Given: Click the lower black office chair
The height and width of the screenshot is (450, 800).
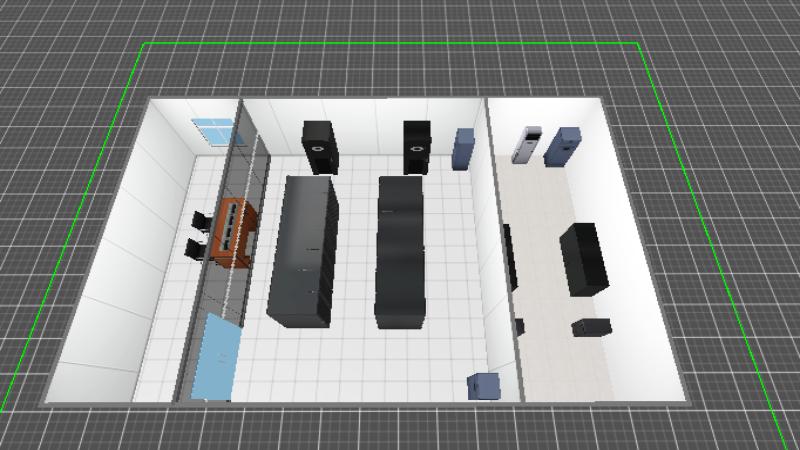Looking at the screenshot, I should click(x=194, y=248).
